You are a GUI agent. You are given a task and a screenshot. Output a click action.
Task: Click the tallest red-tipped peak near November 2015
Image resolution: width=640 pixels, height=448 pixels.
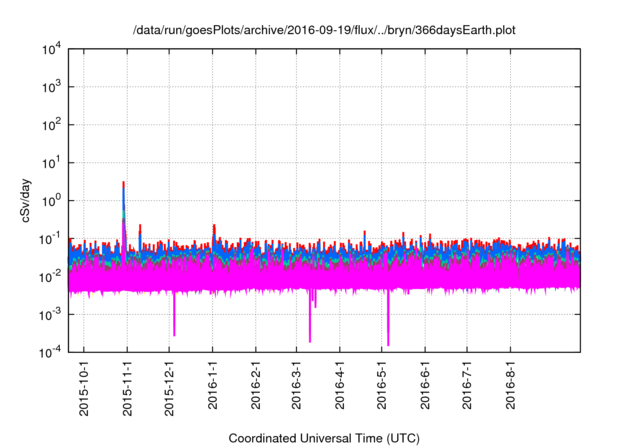coord(123,184)
